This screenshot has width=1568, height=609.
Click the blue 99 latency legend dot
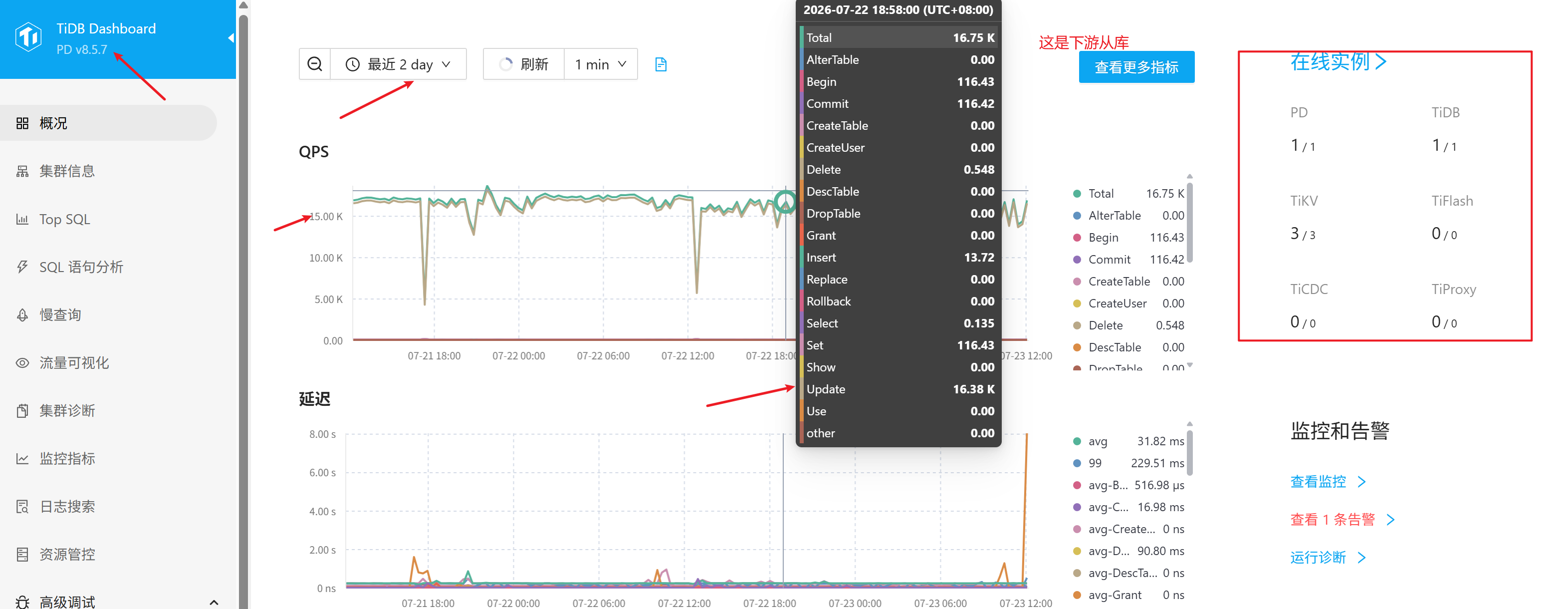pyautogui.click(x=1077, y=463)
